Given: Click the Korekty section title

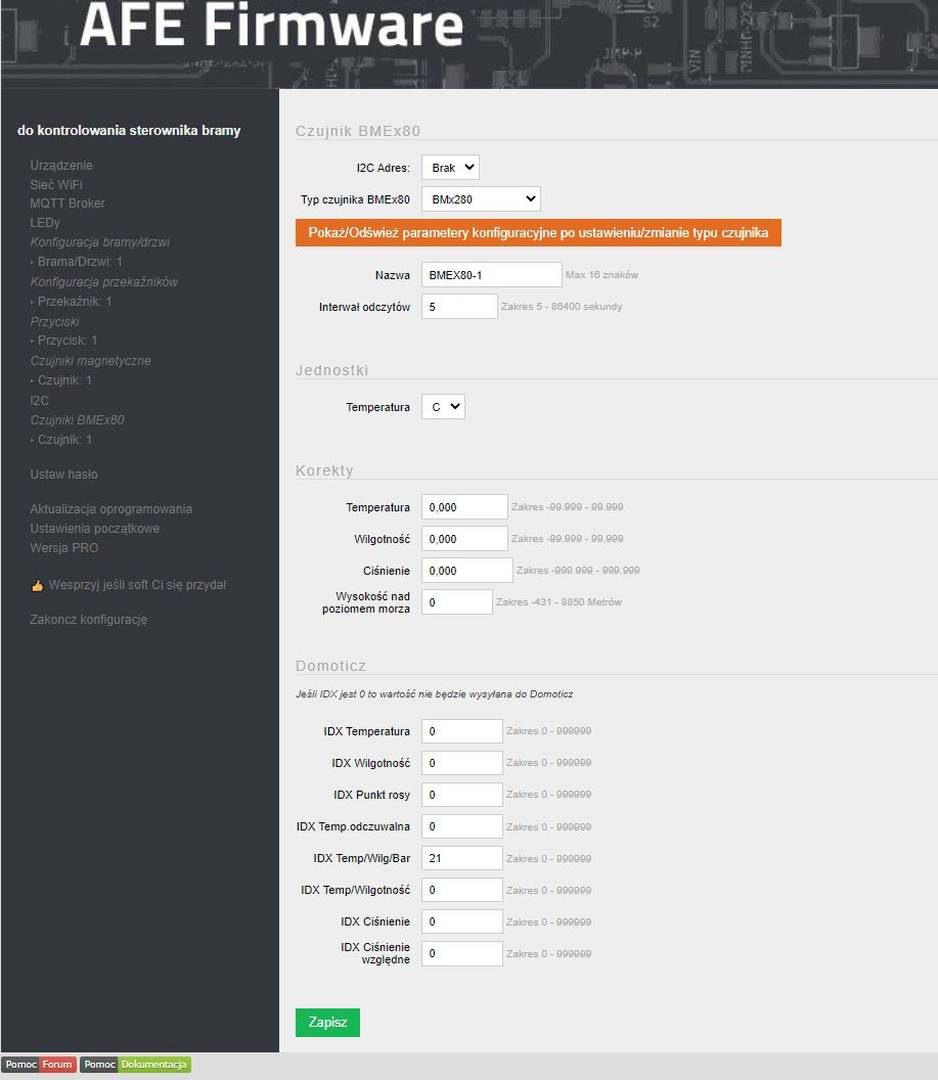Looking at the screenshot, I should pyautogui.click(x=324, y=470).
